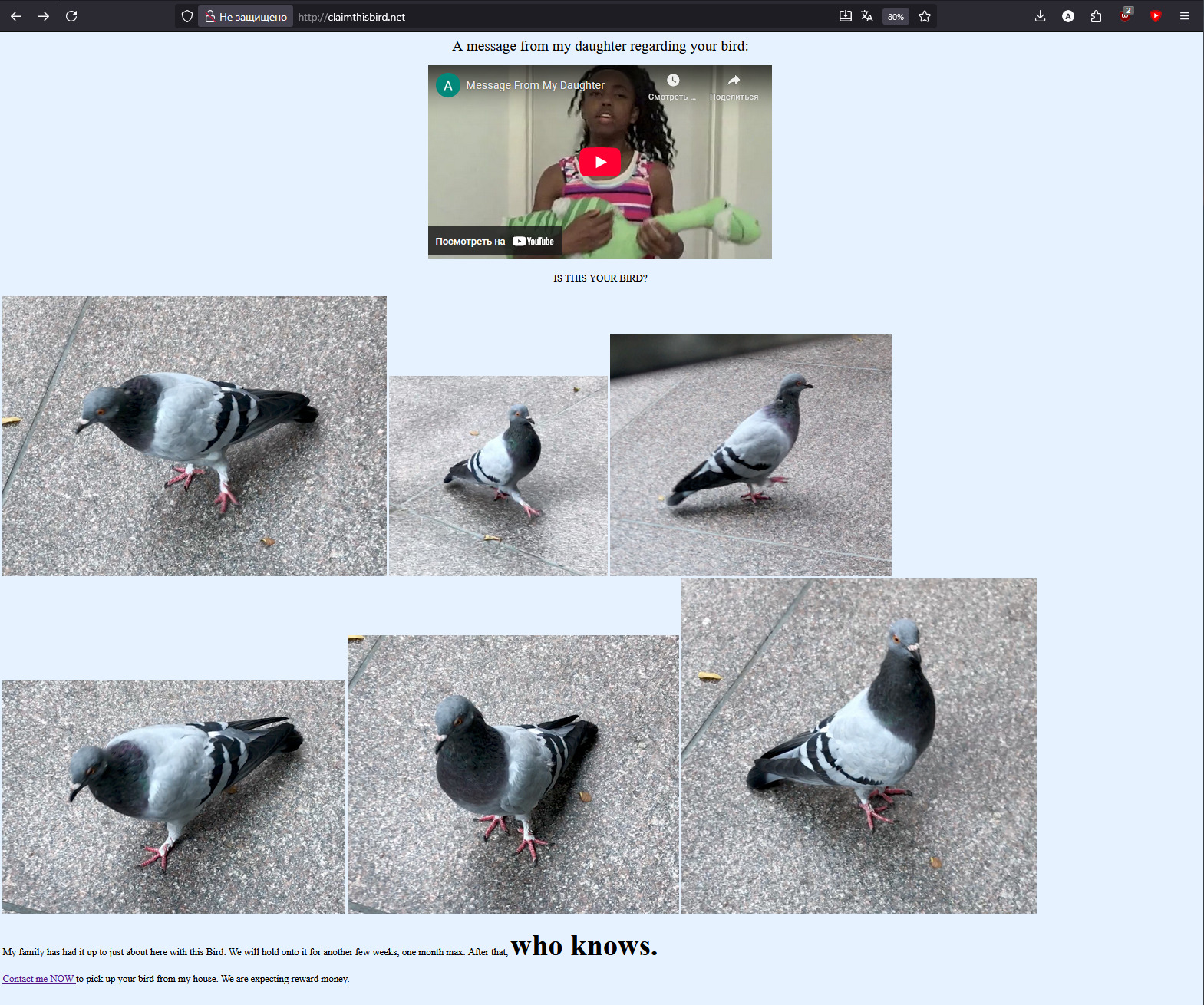Reload the current page
The image size is (1204, 1005).
[71, 16]
